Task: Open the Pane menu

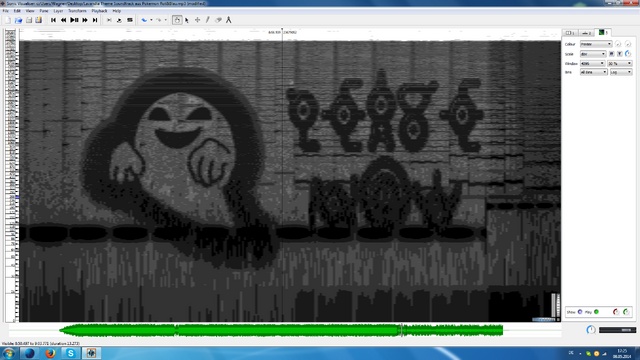Action: tap(44, 11)
